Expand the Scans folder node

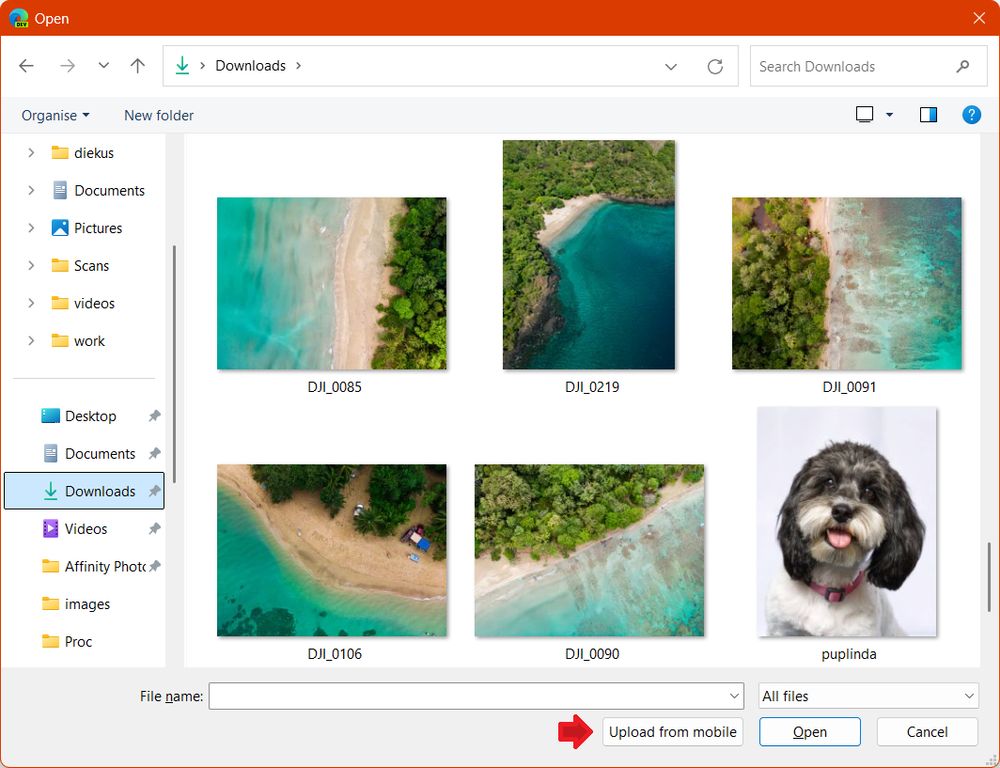pyautogui.click(x=31, y=266)
